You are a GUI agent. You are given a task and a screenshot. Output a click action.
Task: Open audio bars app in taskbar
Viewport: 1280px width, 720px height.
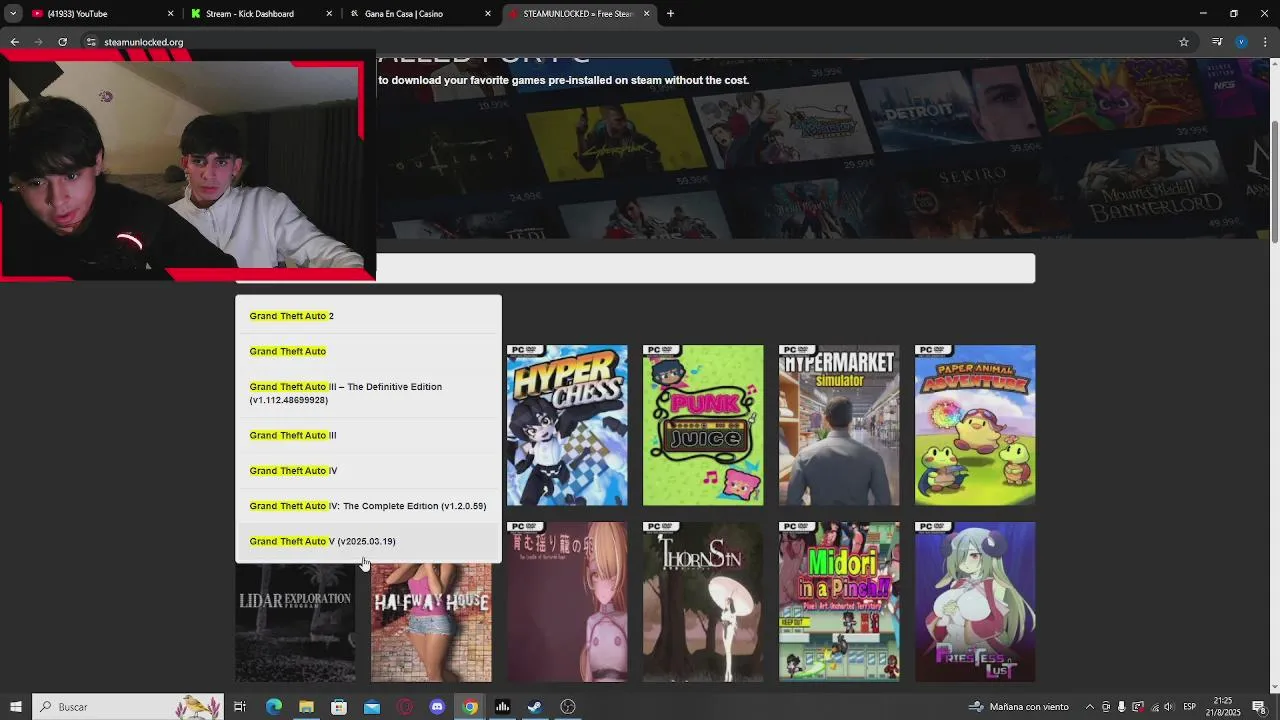point(502,707)
